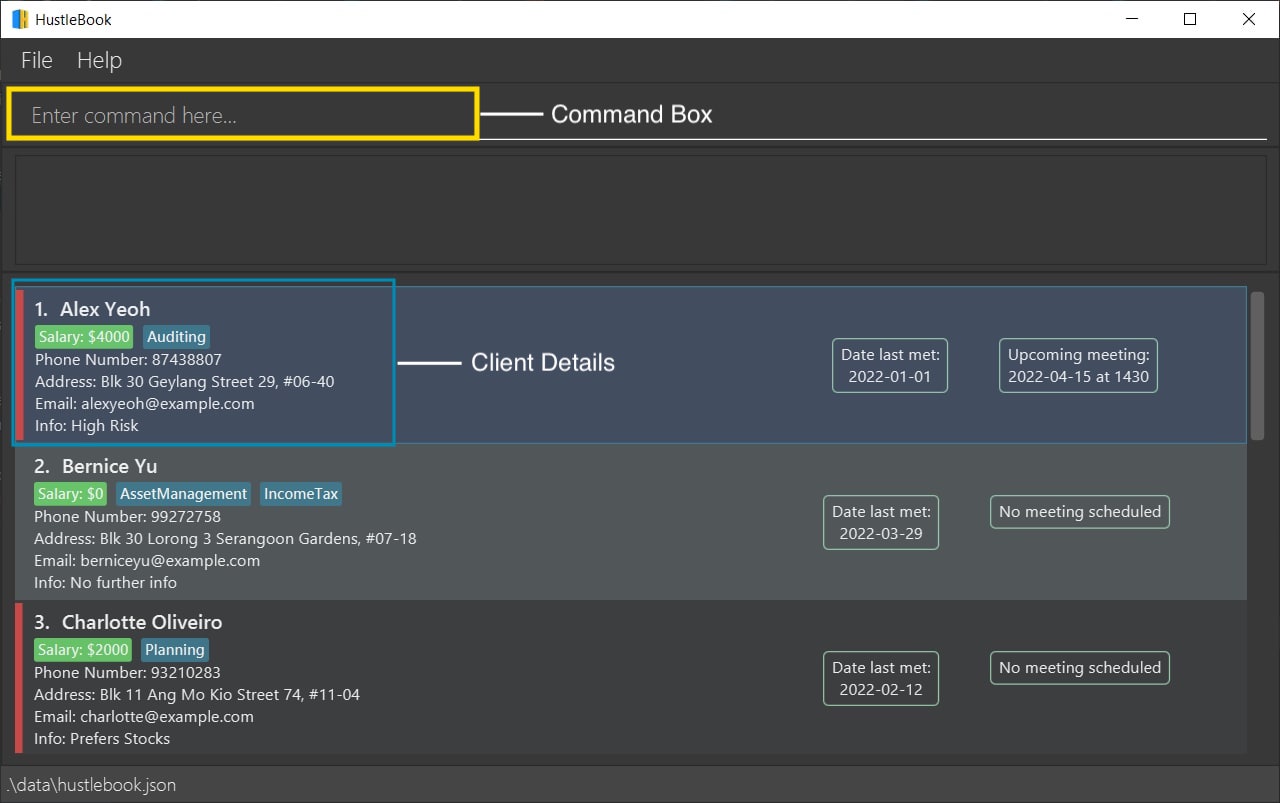Select the Bernice Yu client name

[109, 466]
